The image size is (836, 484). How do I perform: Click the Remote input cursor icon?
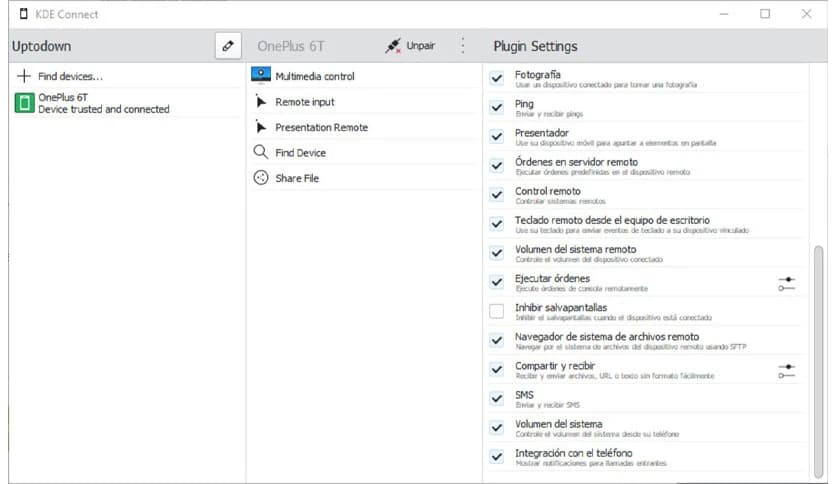[x=261, y=101]
